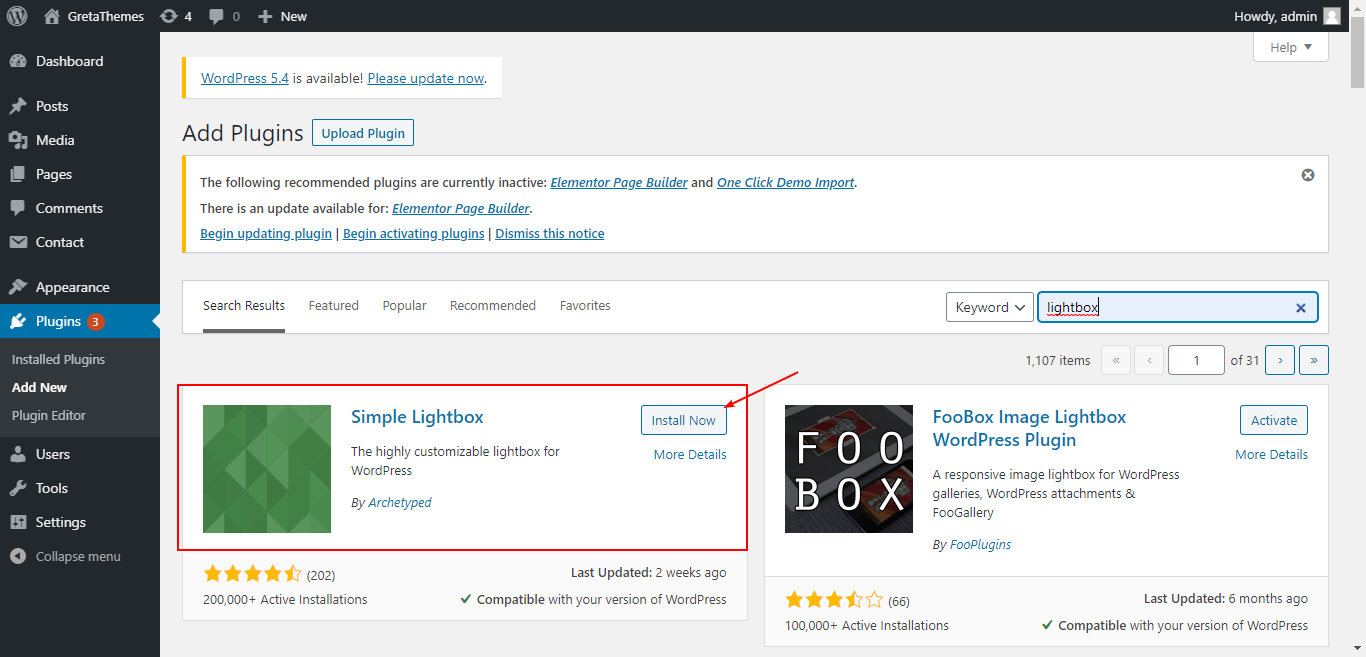Open the New item dropdown in admin bar
1366x657 pixels.
[x=281, y=16]
